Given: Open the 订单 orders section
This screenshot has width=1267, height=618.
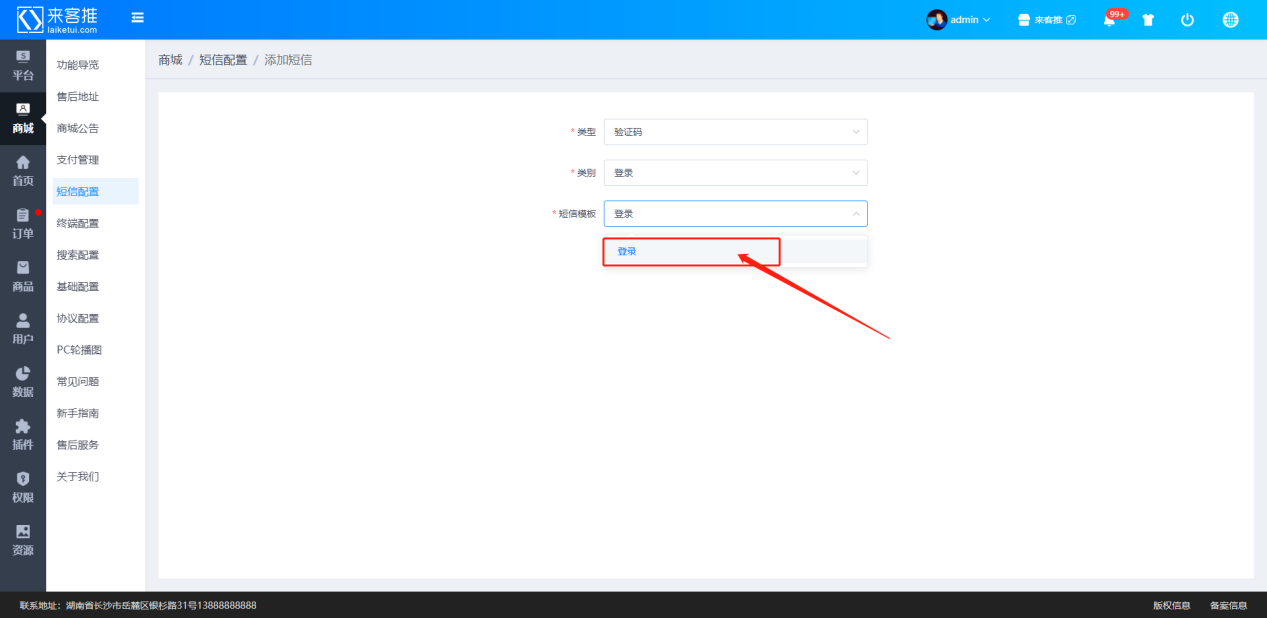Looking at the screenshot, I should (x=23, y=224).
